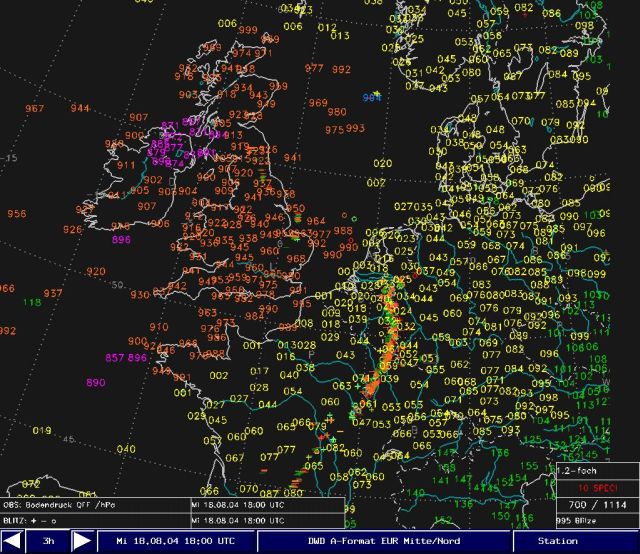640x554 pixels.
Task: Click the left arrow to step back
Action: (13, 541)
